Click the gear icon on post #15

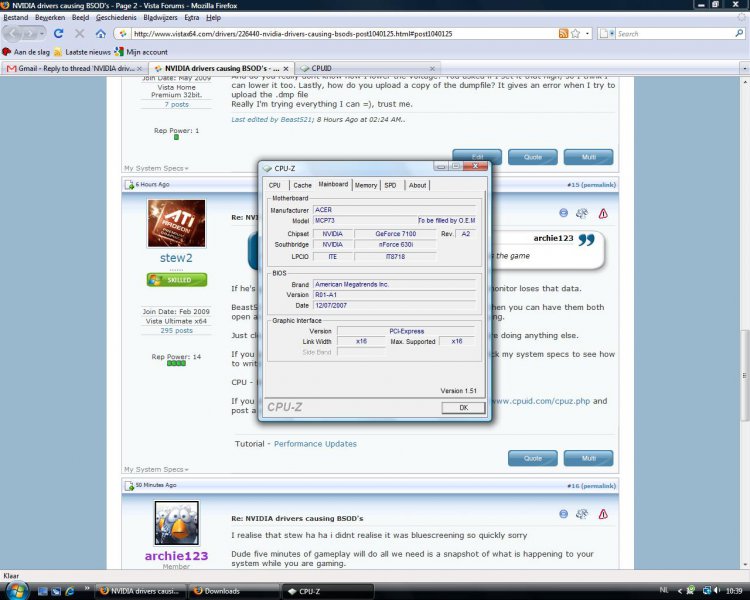click(x=582, y=213)
